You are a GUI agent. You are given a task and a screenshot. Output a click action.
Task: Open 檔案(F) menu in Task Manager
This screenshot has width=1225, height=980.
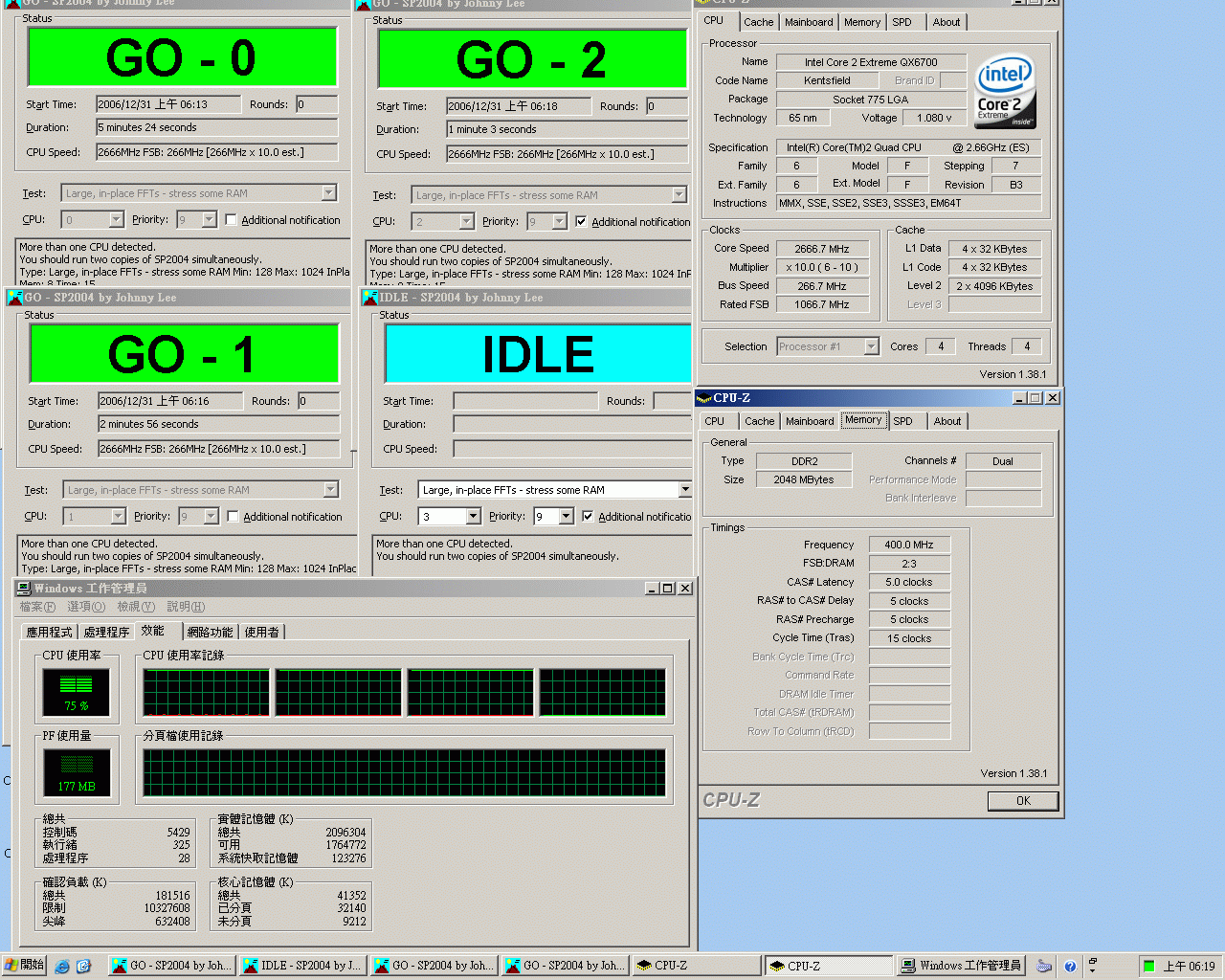click(x=37, y=607)
